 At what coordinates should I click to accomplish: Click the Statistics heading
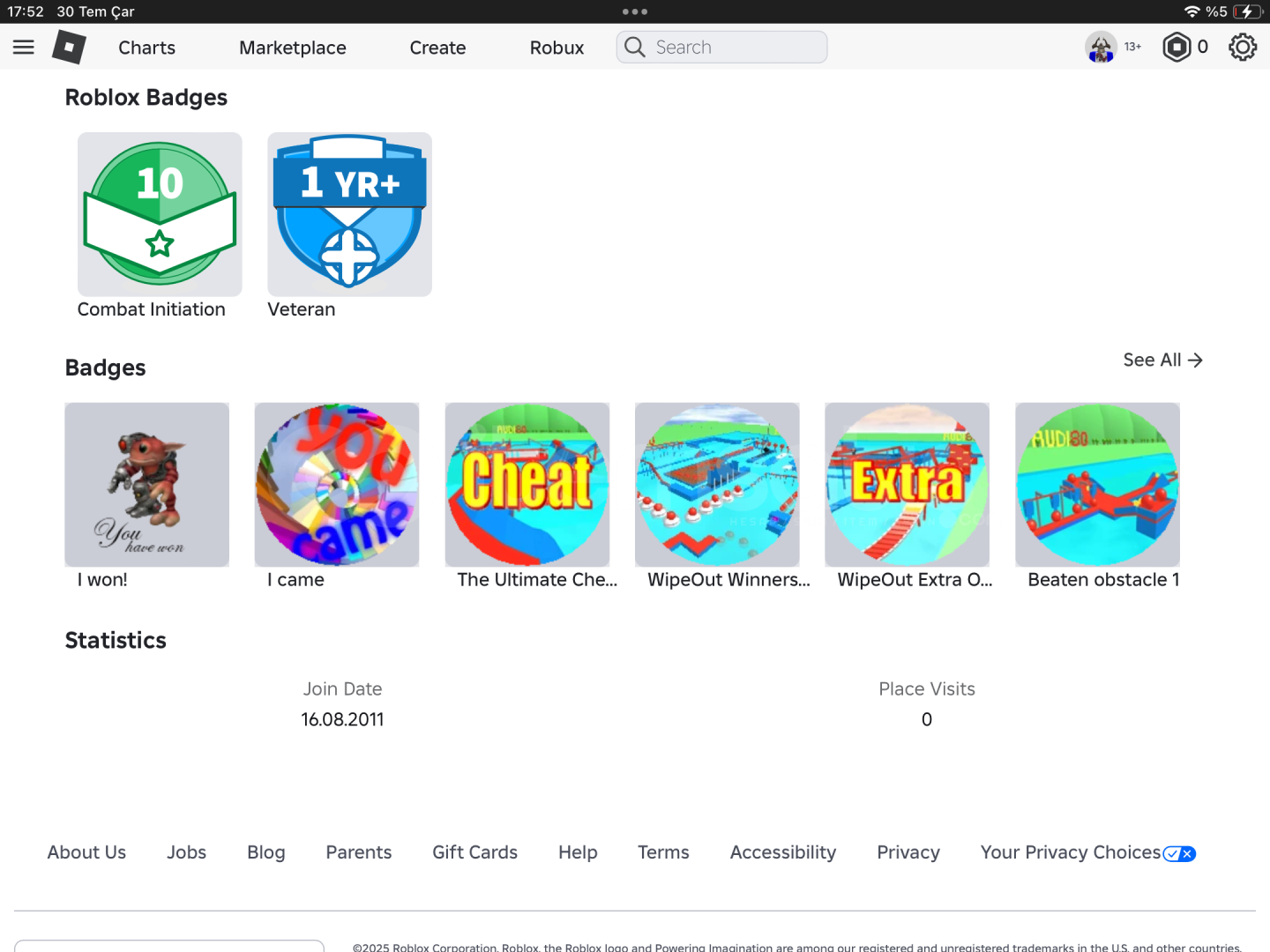pyautogui.click(x=116, y=641)
